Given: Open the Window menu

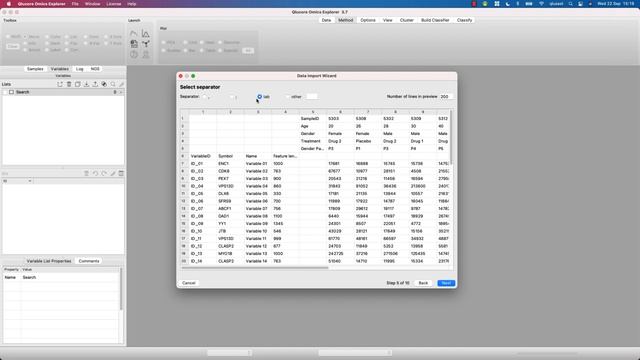Looking at the screenshot, I should [92, 4].
